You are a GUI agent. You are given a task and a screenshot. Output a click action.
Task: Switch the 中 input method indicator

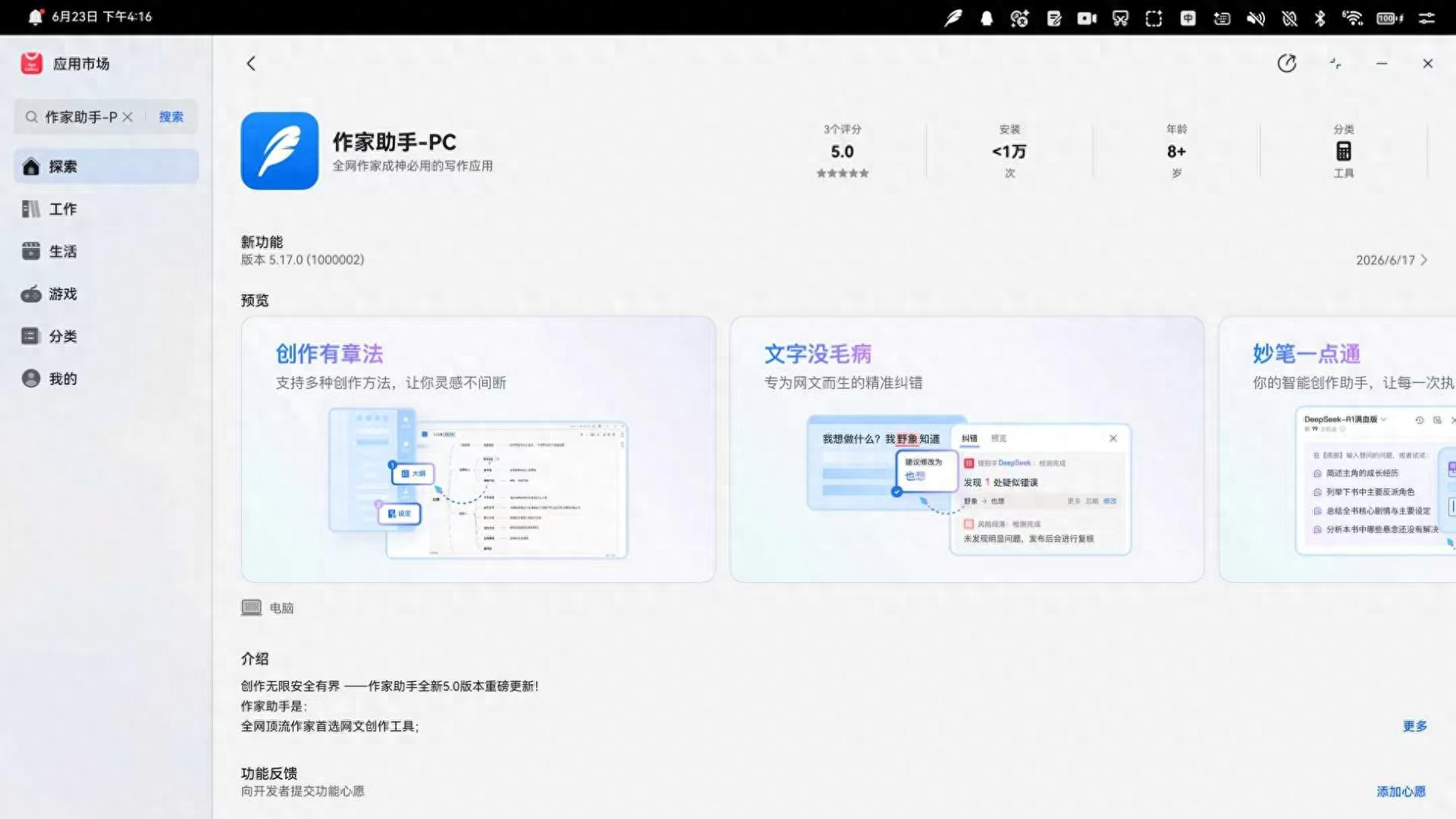point(1188,17)
